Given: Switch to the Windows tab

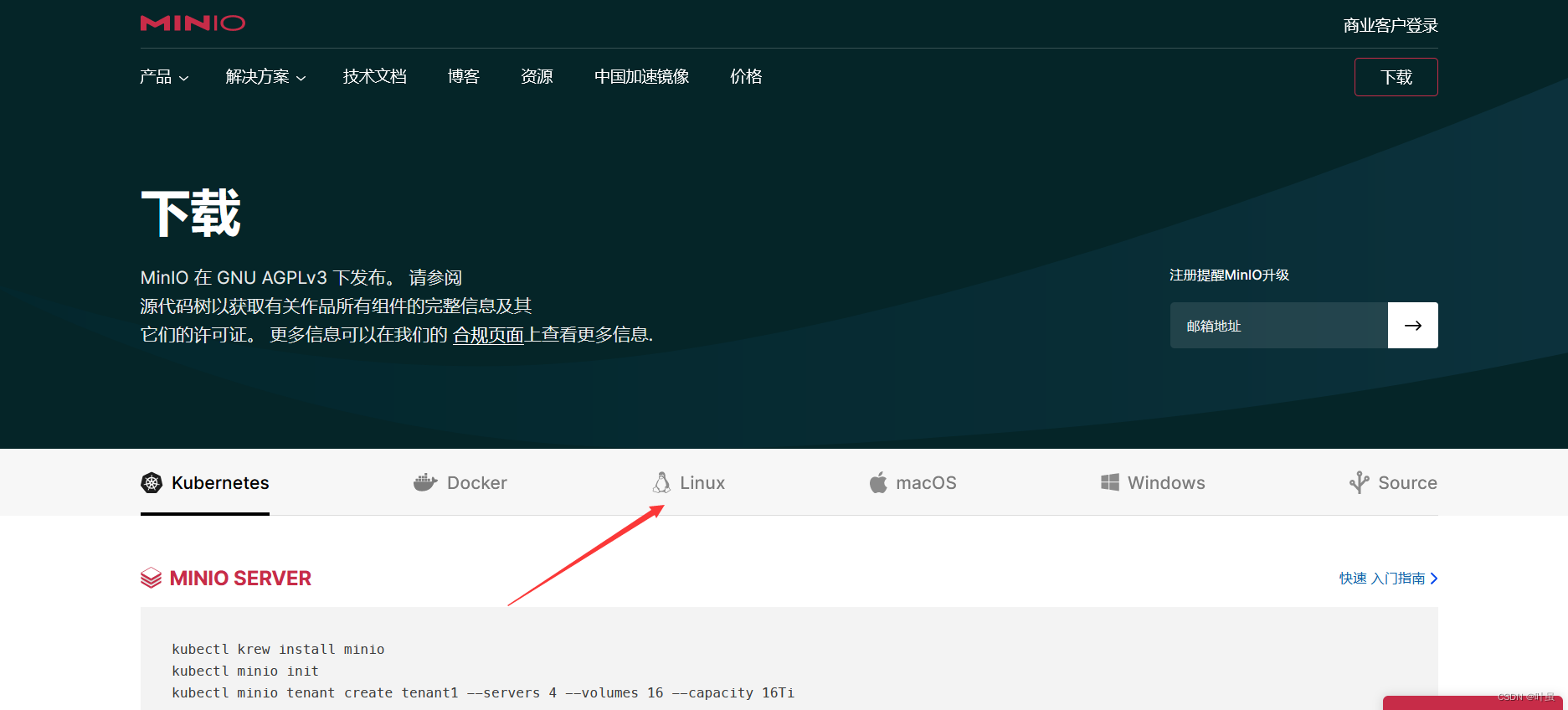Looking at the screenshot, I should pyautogui.click(x=1153, y=482).
